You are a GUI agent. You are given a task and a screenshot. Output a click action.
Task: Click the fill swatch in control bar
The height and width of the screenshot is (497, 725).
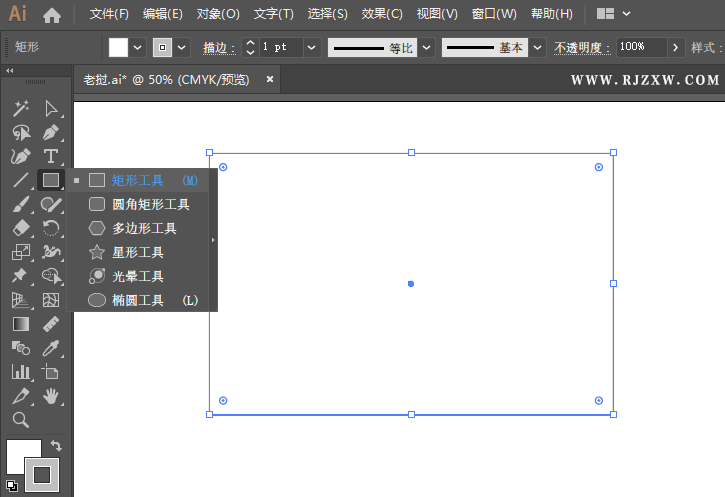coord(118,47)
